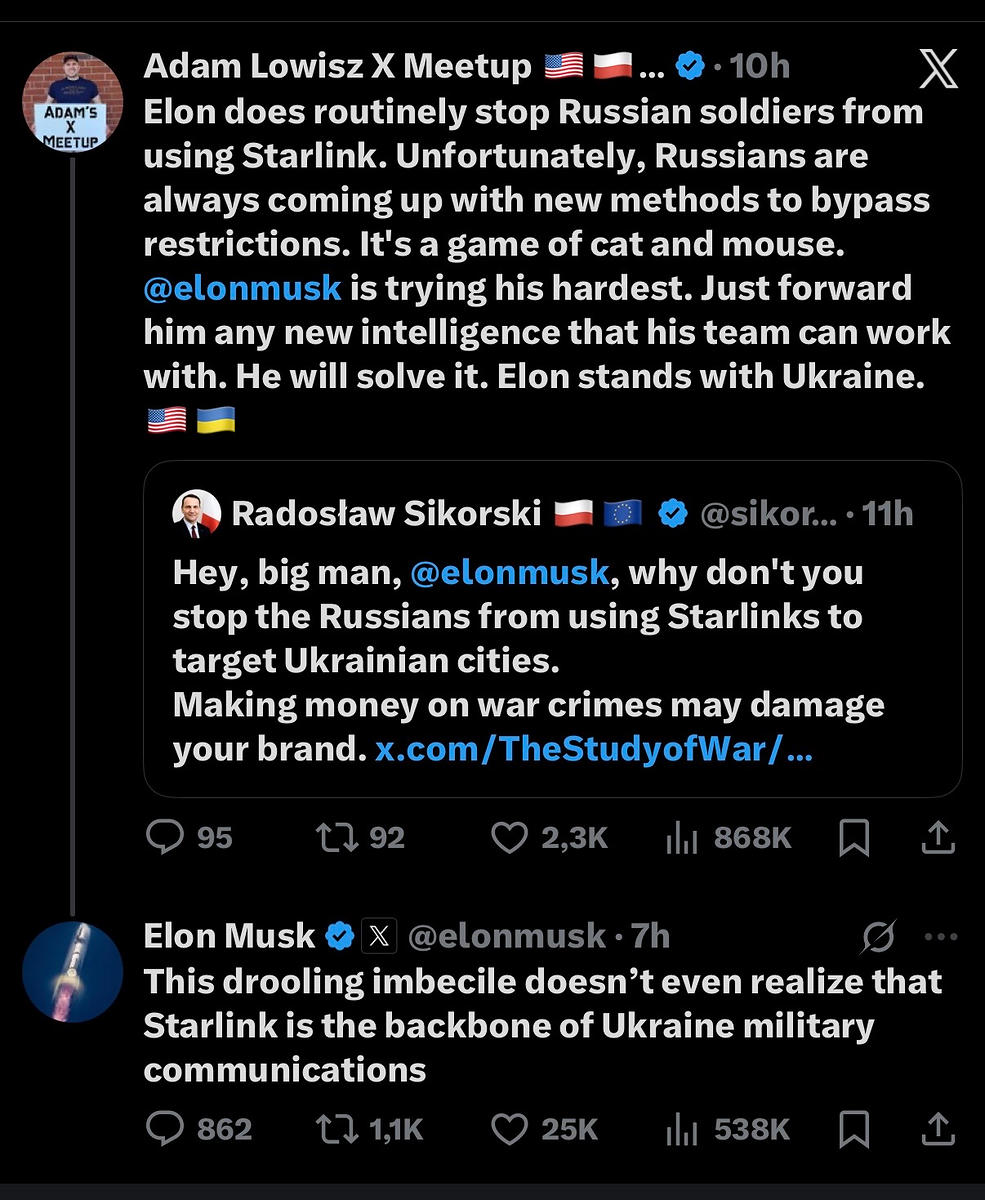Bookmark Adam Lowisz's post
The image size is (985, 1200).
(x=854, y=838)
